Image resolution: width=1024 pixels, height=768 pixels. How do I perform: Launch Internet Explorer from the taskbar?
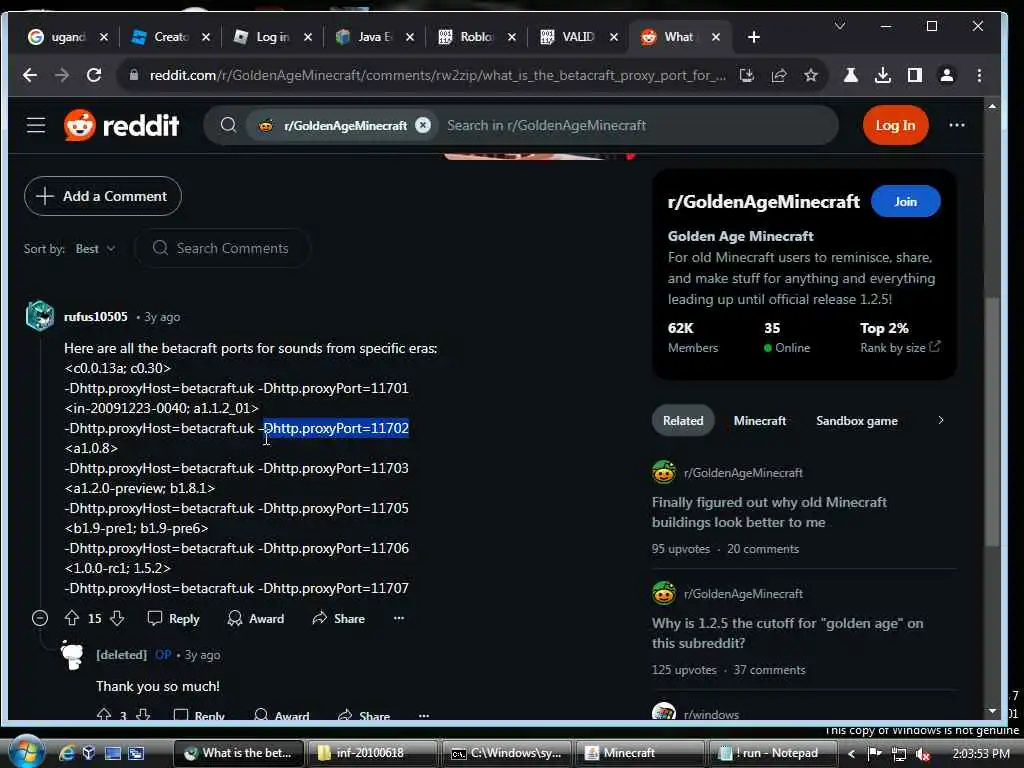click(66, 753)
